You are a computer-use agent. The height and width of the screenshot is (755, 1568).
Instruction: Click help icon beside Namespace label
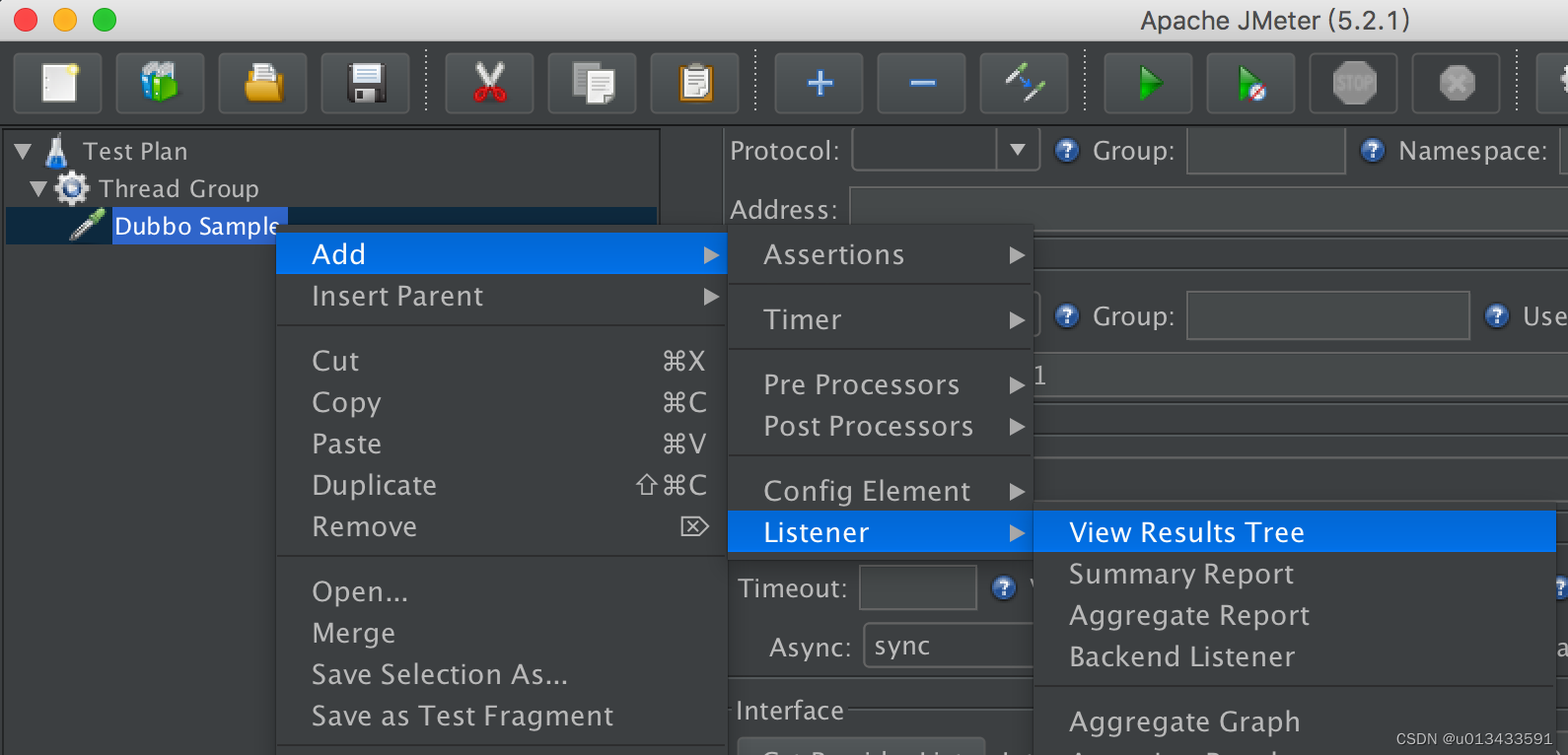pos(1372,151)
